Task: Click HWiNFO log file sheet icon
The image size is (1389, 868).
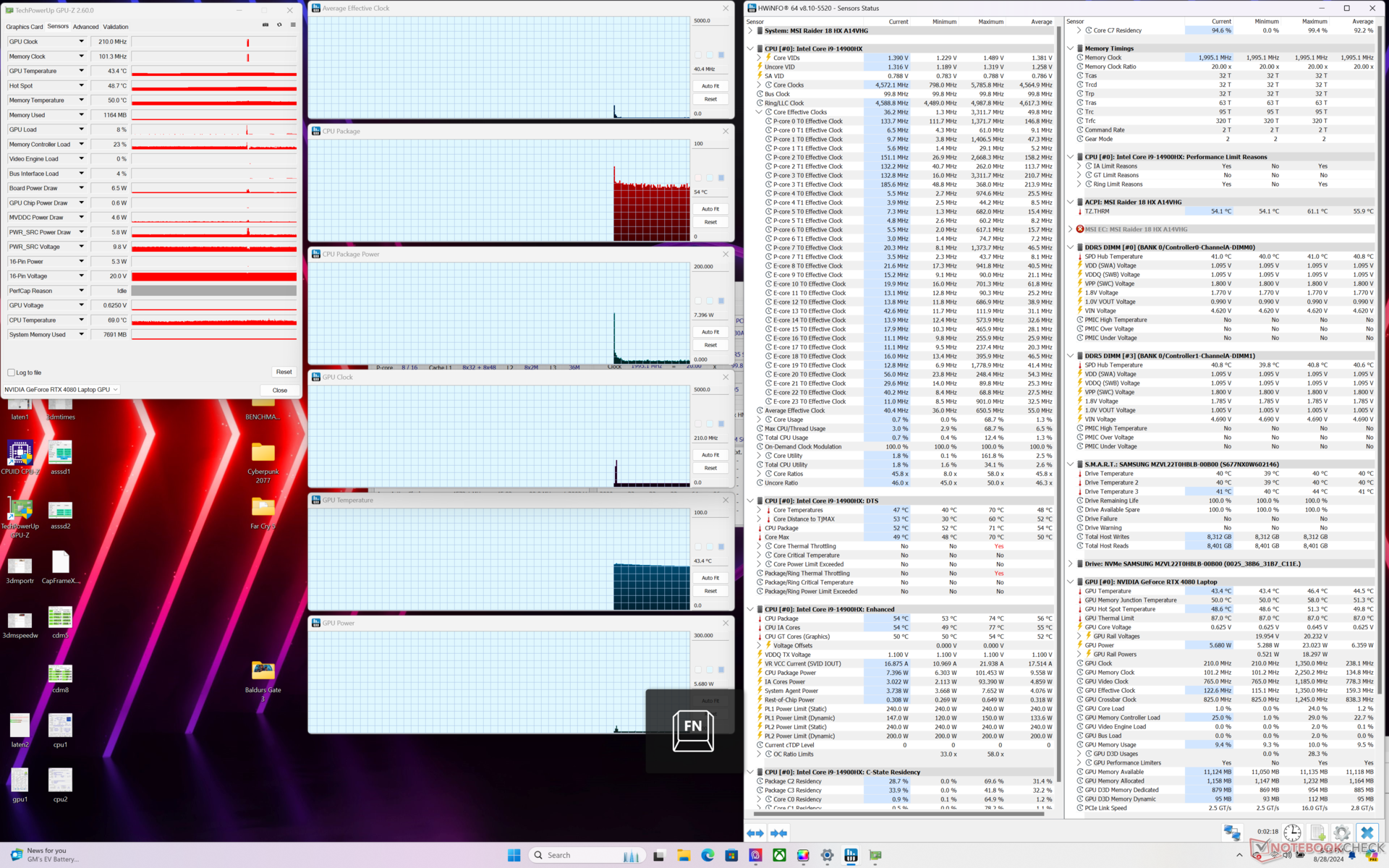Action: pyautogui.click(x=1317, y=833)
